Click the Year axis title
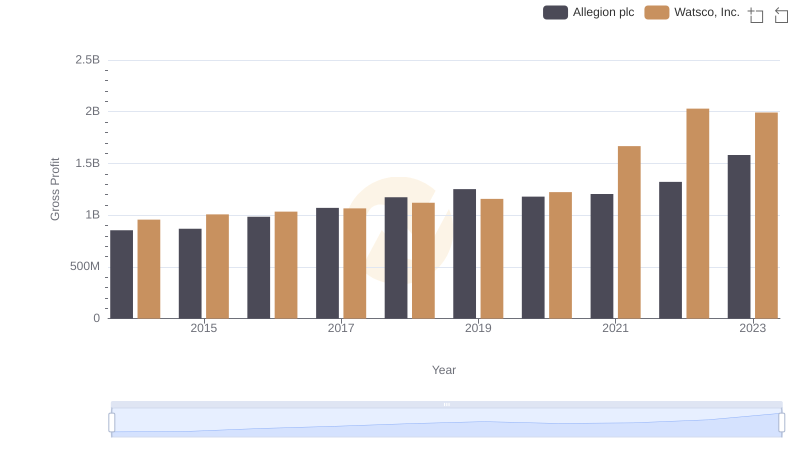 pyautogui.click(x=444, y=370)
